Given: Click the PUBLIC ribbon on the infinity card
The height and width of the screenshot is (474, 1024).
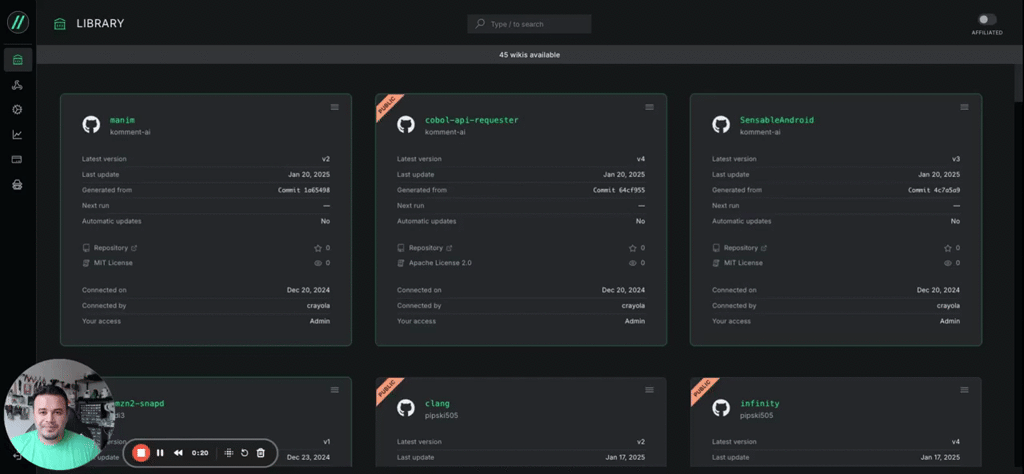Looking at the screenshot, I should (x=703, y=390).
